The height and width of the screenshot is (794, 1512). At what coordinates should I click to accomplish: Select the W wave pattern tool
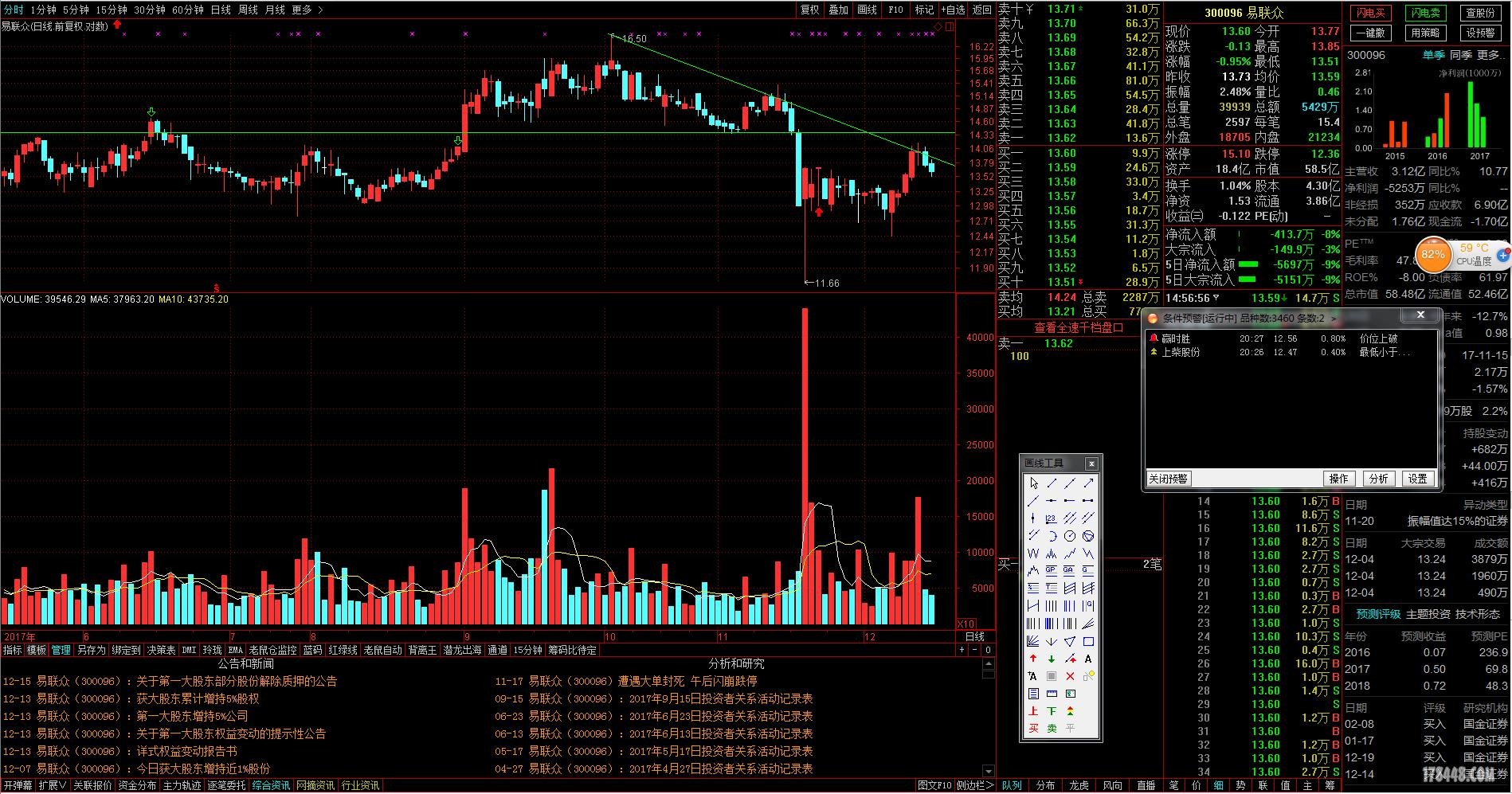point(1033,553)
